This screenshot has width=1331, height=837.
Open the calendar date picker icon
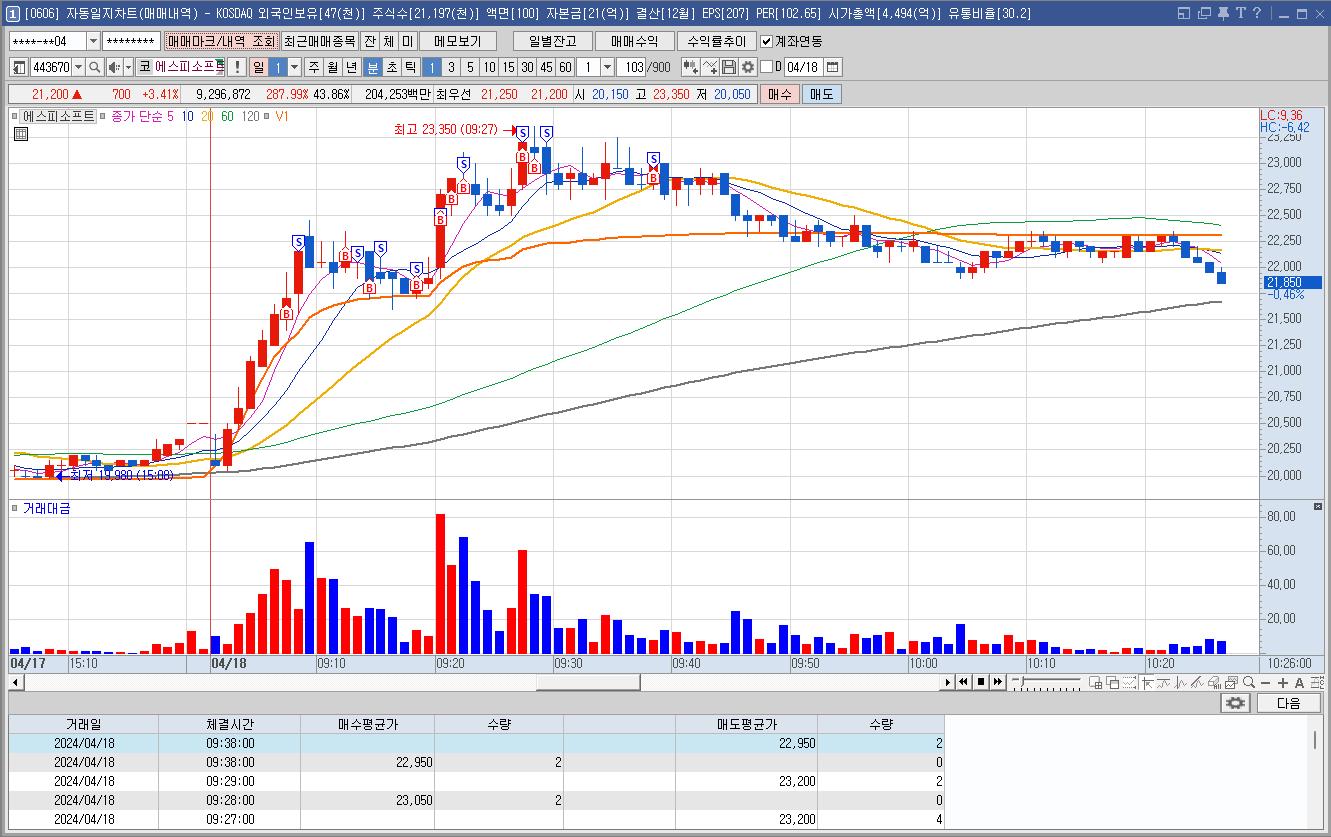tap(832, 67)
